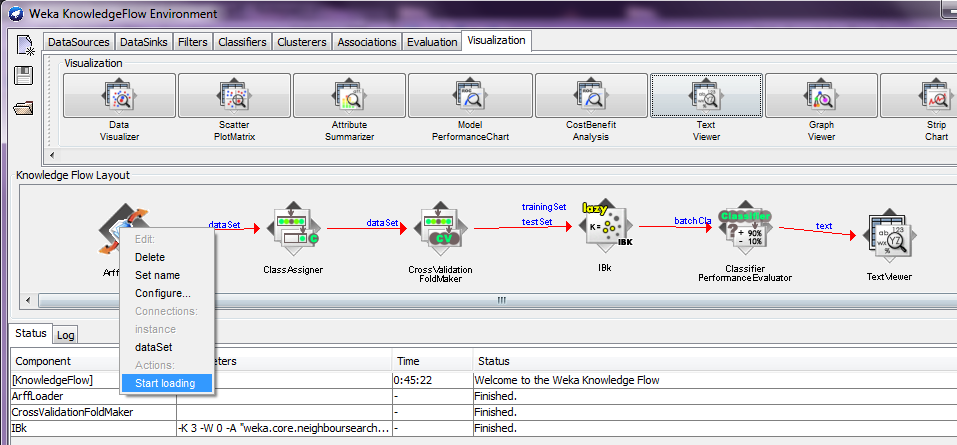Select the IBk status row
This screenshot has height=445, width=957.
pos(484,429)
